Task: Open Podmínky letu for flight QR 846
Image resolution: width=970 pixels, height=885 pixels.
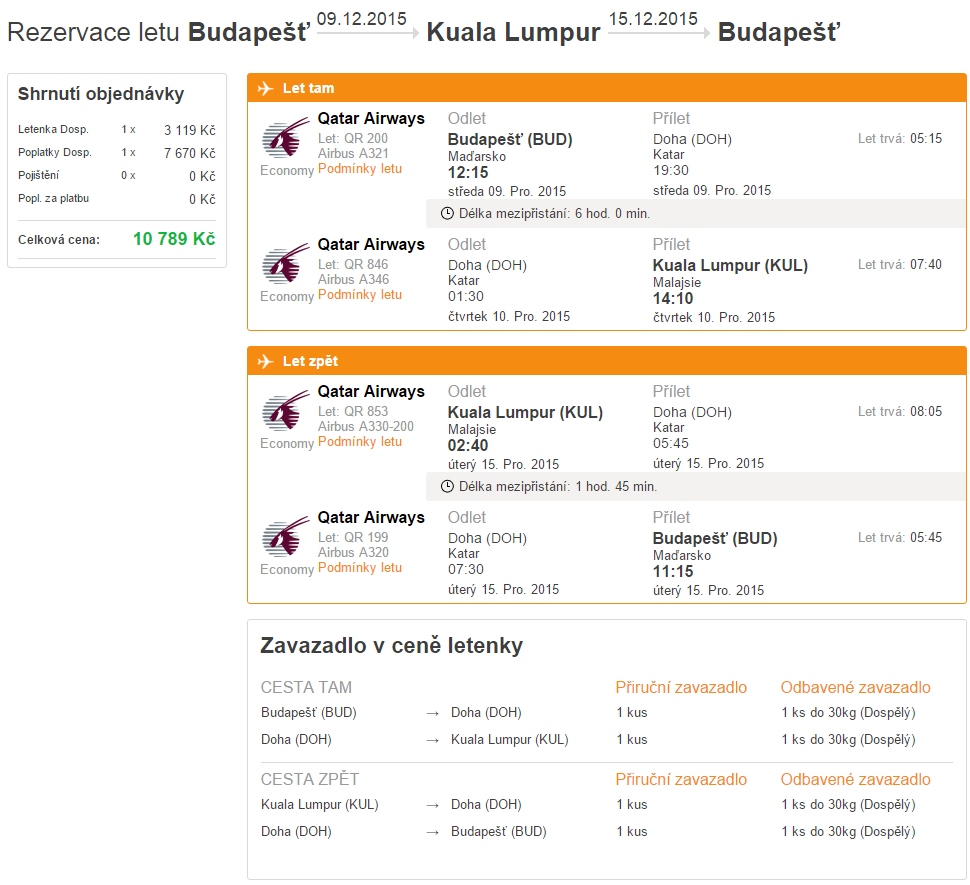Action: coord(360,295)
